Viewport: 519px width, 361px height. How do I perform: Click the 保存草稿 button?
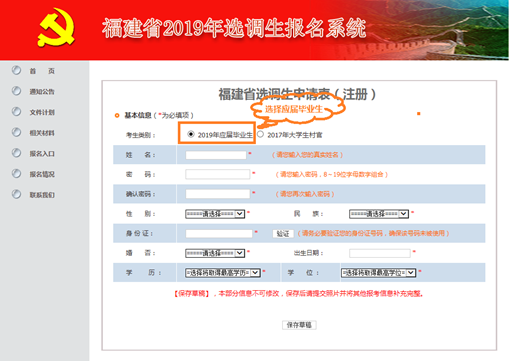click(299, 325)
